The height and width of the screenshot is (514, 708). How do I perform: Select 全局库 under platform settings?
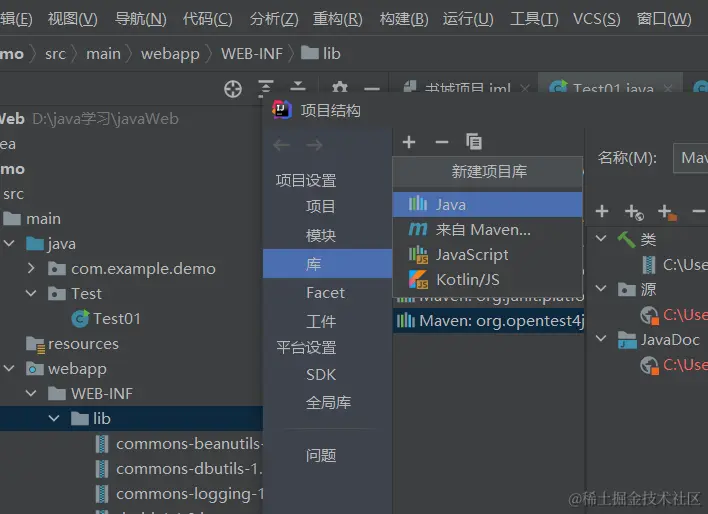tap(327, 402)
